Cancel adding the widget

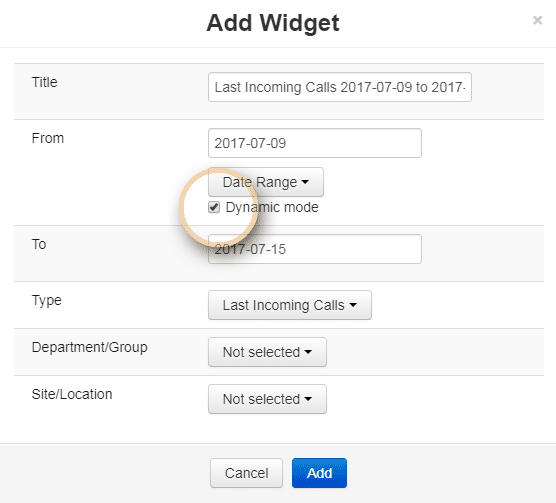(246, 473)
